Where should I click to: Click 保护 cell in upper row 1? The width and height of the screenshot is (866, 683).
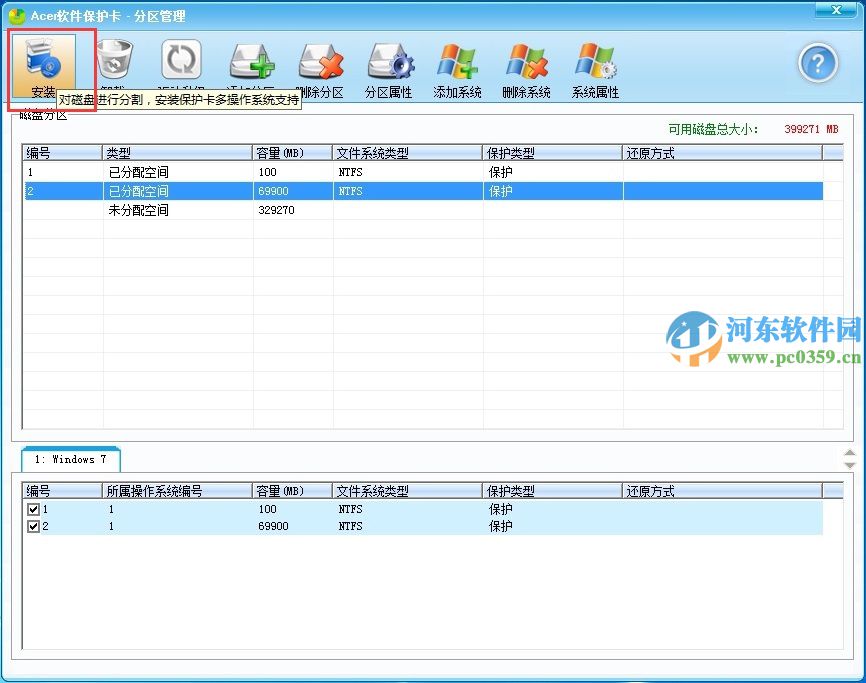500,172
